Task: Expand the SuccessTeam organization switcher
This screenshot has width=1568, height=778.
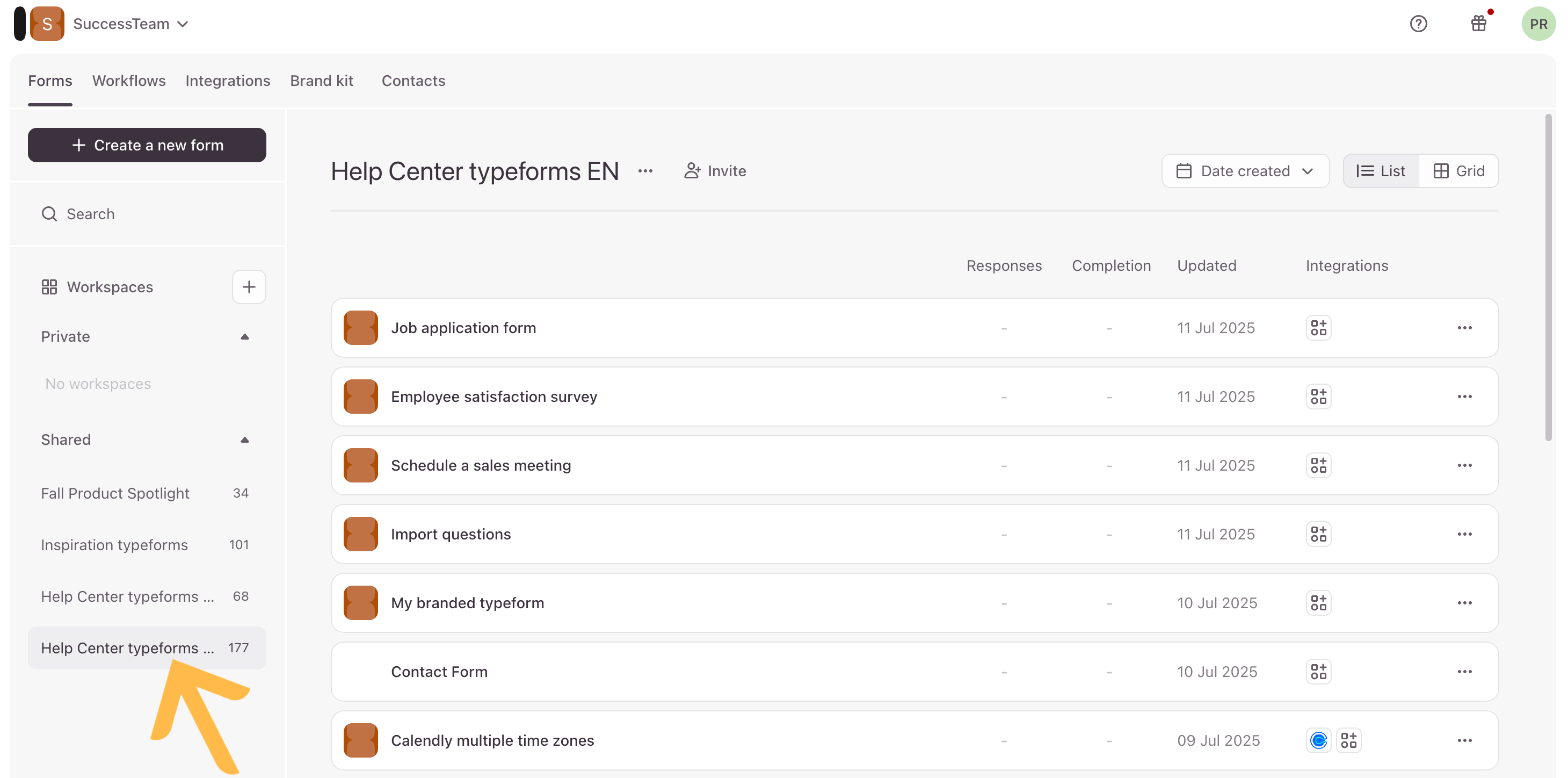Action: 129,24
